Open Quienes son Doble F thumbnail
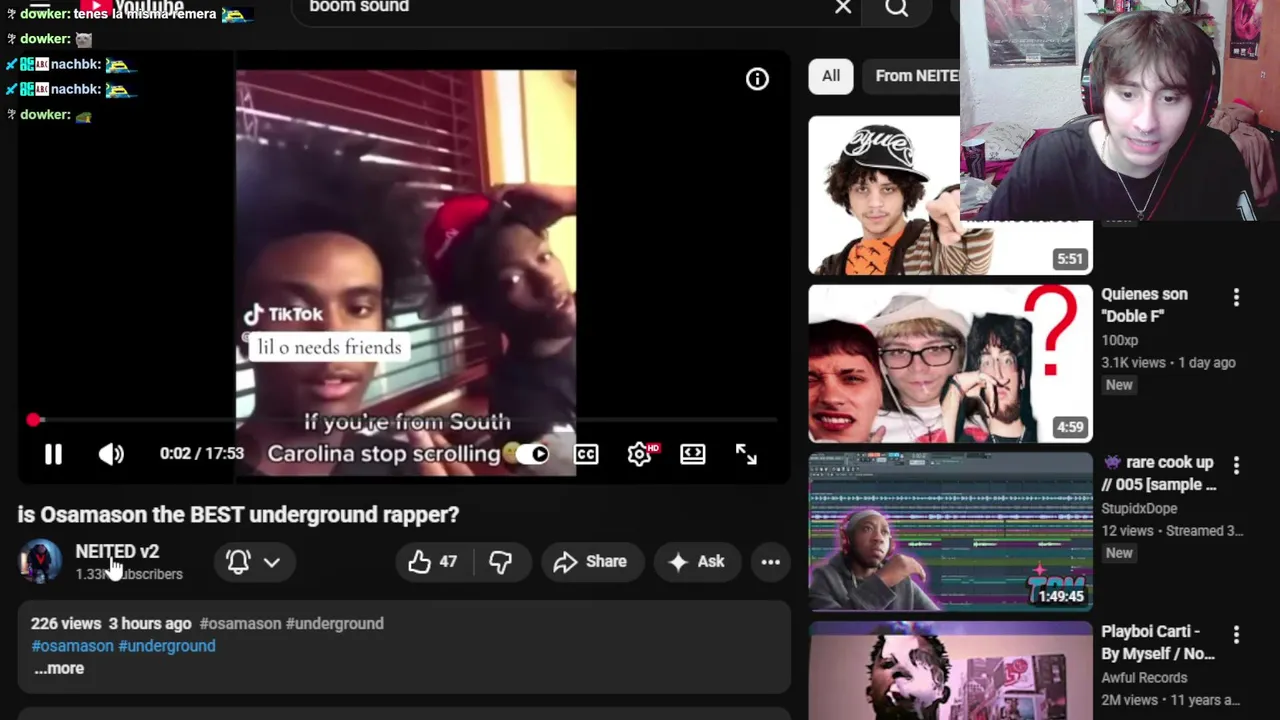 pos(950,364)
